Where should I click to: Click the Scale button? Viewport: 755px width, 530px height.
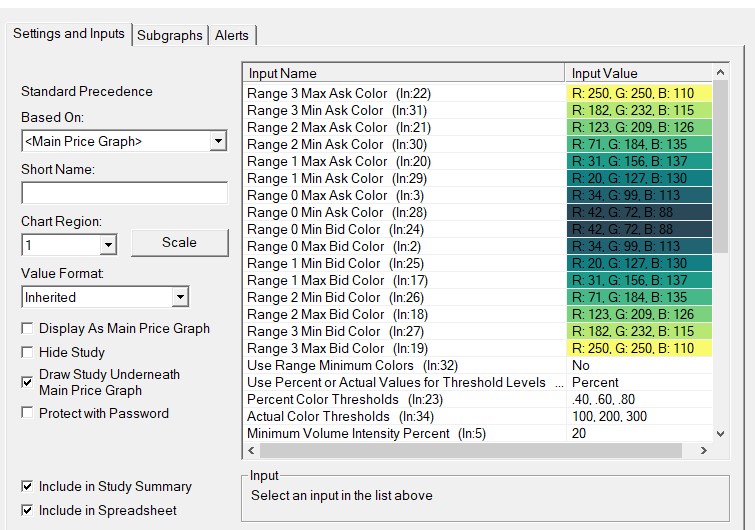tap(179, 243)
